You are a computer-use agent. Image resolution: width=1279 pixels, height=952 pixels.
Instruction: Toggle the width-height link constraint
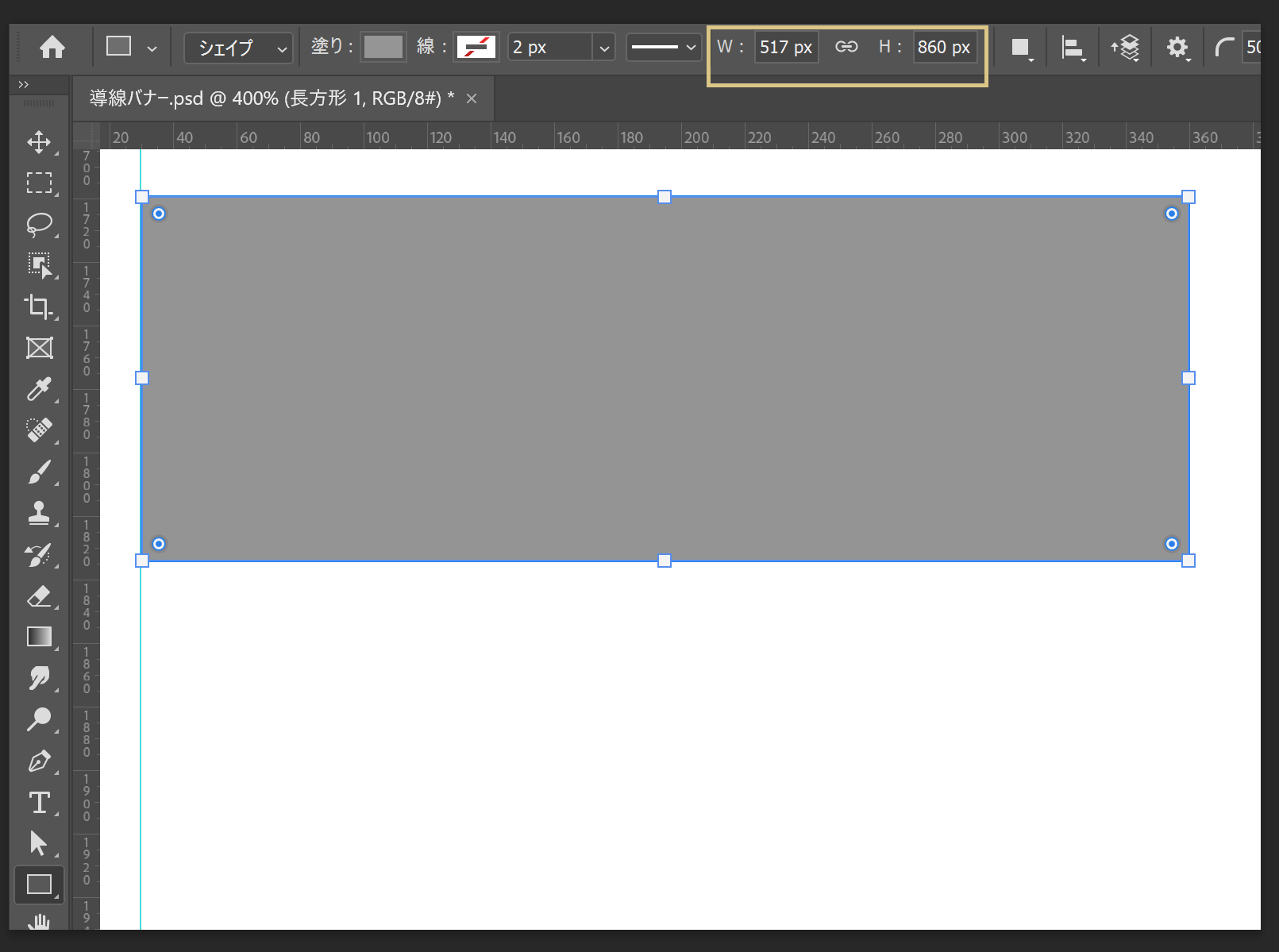pos(846,46)
